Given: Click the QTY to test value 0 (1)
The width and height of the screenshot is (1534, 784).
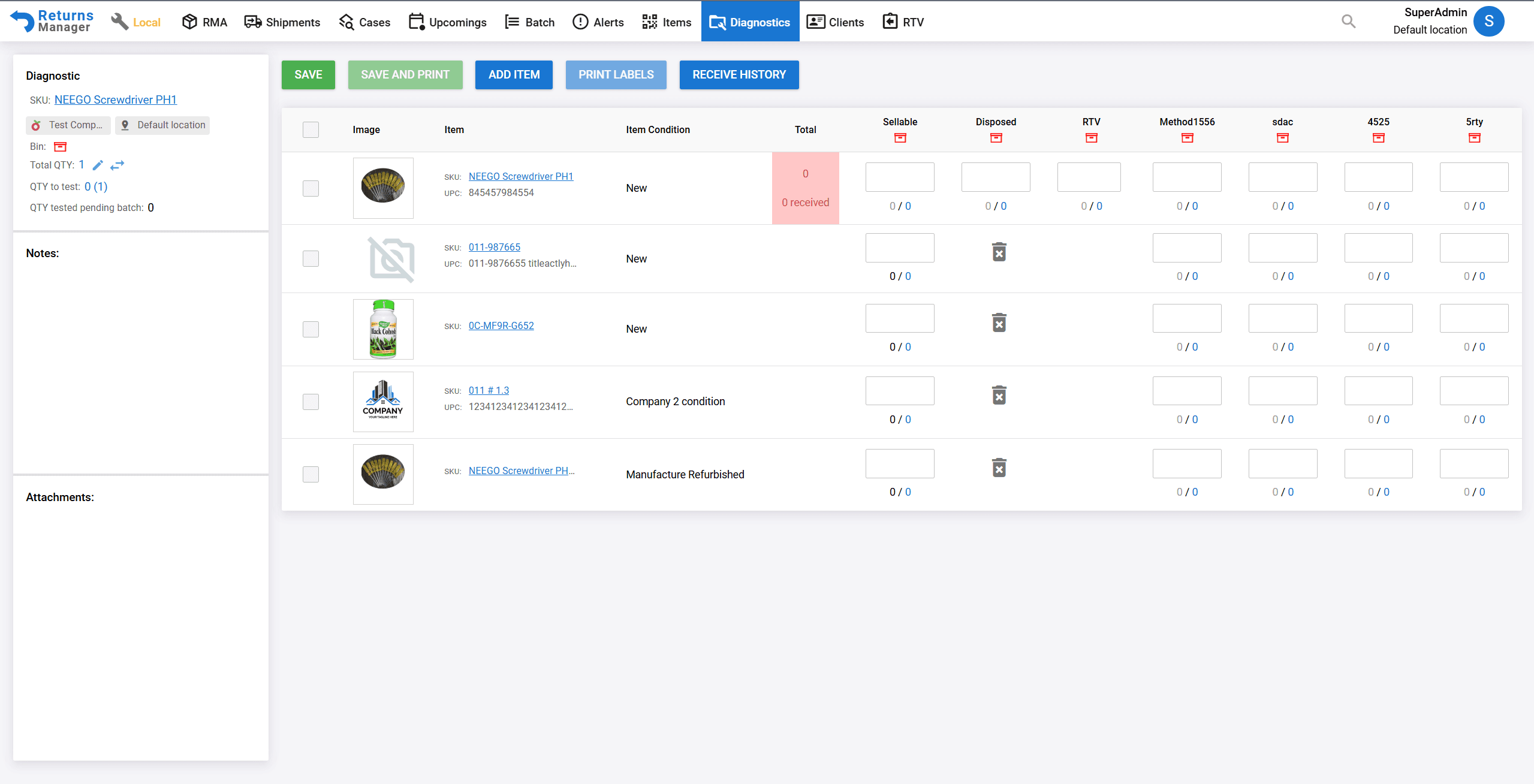Looking at the screenshot, I should [x=96, y=187].
